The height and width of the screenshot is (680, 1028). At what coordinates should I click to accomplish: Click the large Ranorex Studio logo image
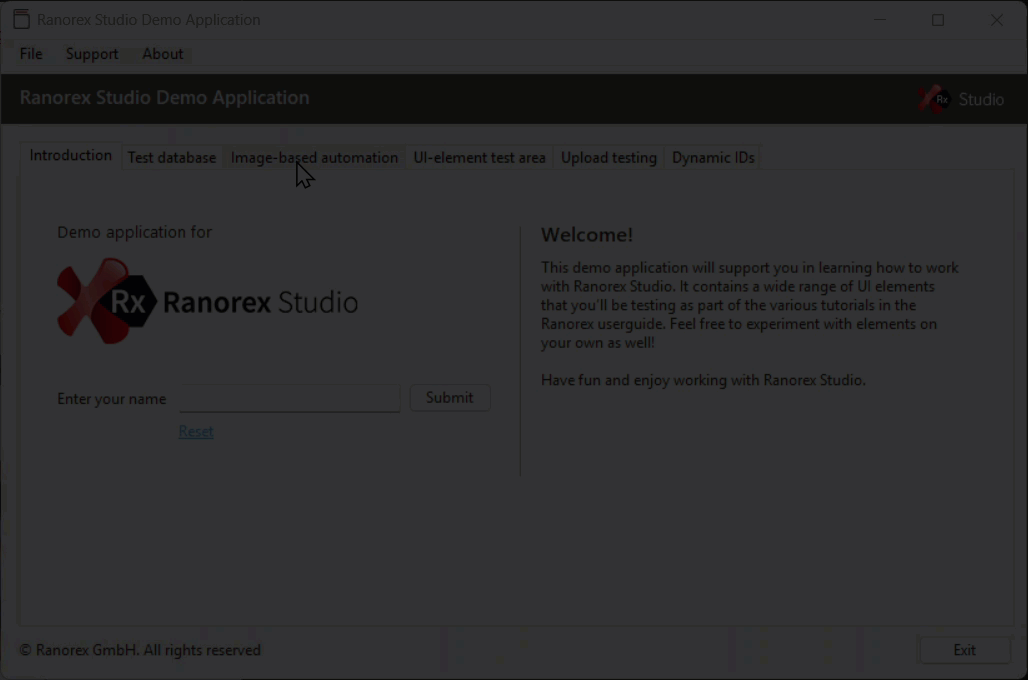(x=207, y=301)
